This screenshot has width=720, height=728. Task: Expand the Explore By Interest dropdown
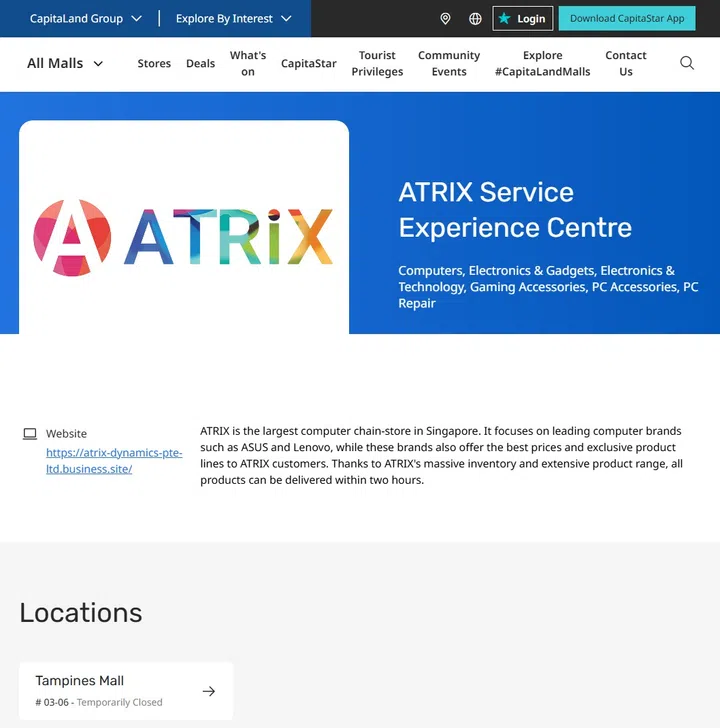click(x=233, y=19)
